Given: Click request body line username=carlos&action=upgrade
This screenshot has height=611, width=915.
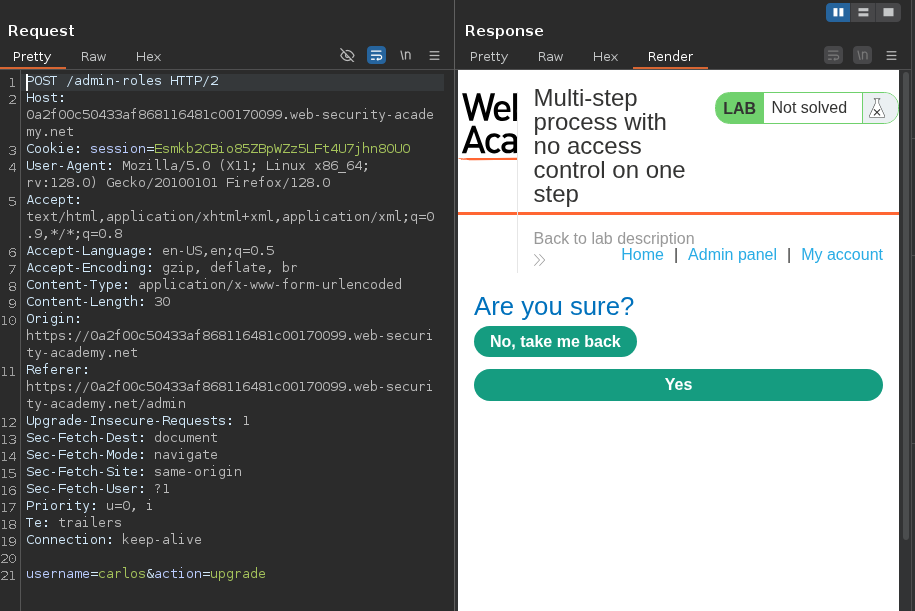Looking at the screenshot, I should [146, 574].
